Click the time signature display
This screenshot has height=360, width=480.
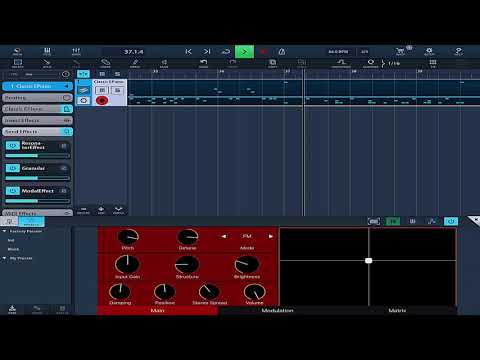(365, 52)
